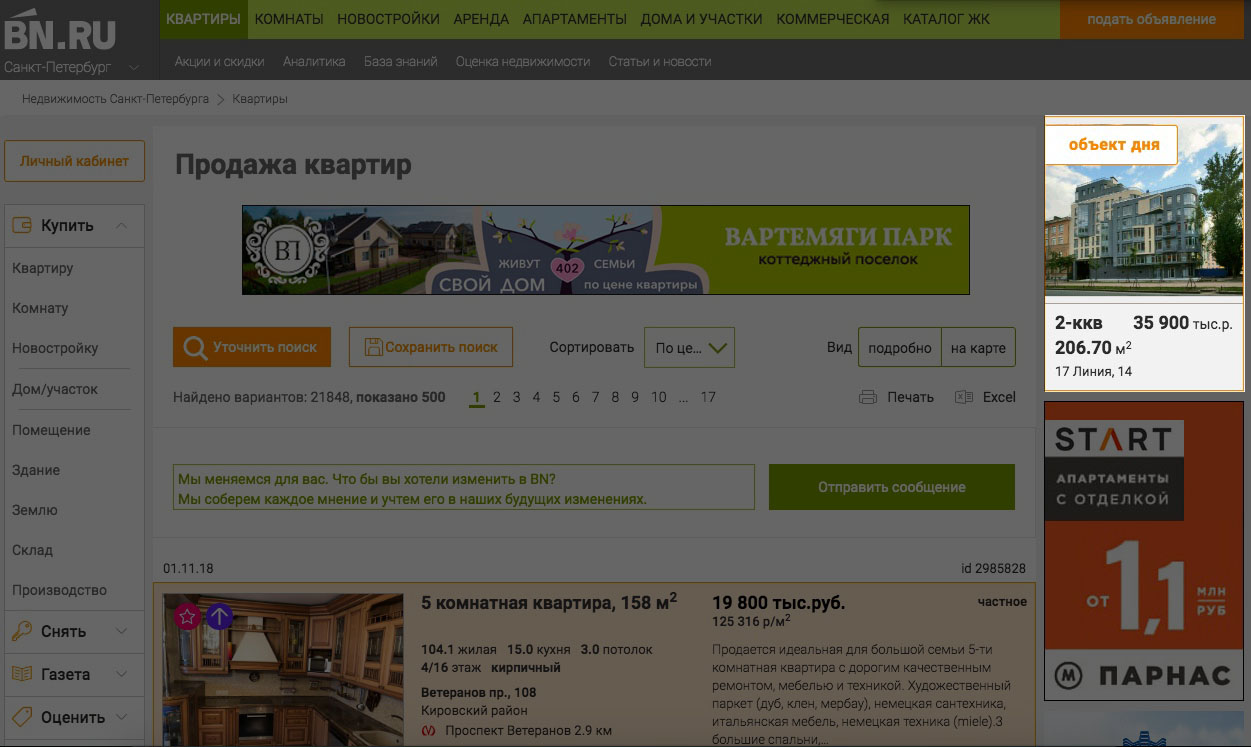Click the printer icon next to Печать
1251x747 pixels.
[x=868, y=397]
